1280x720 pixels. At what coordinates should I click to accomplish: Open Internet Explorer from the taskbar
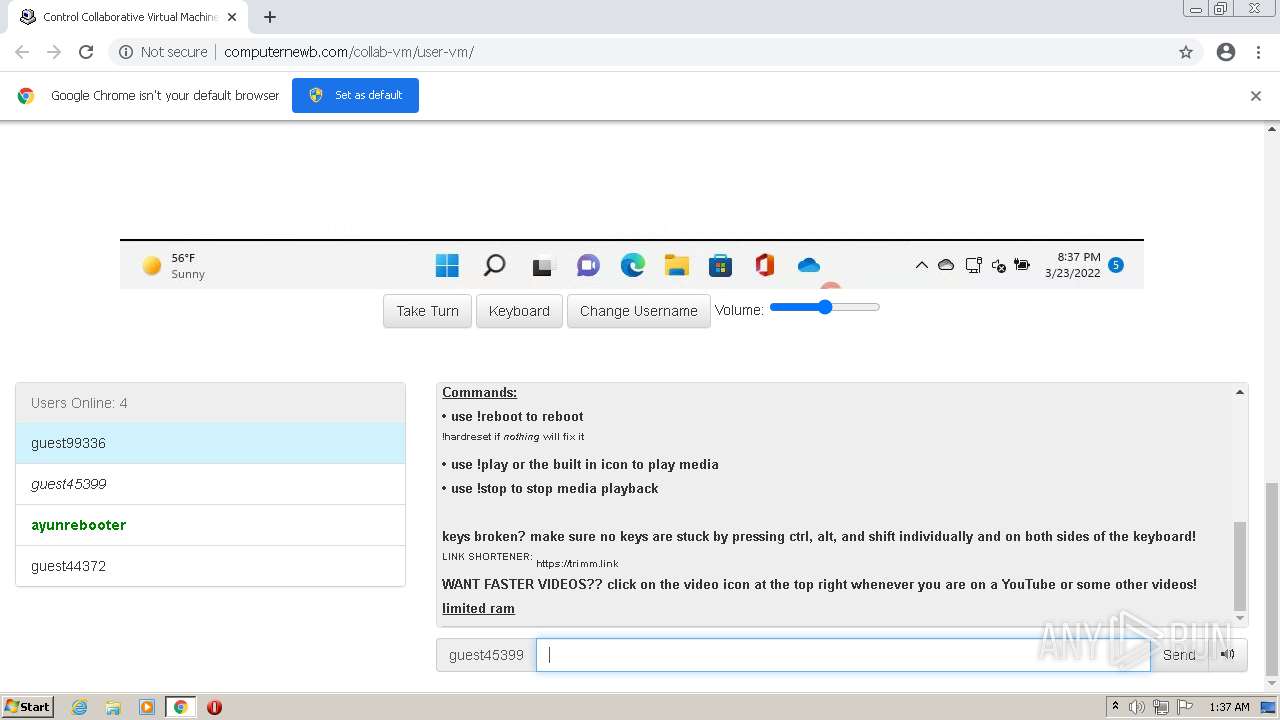(80, 707)
